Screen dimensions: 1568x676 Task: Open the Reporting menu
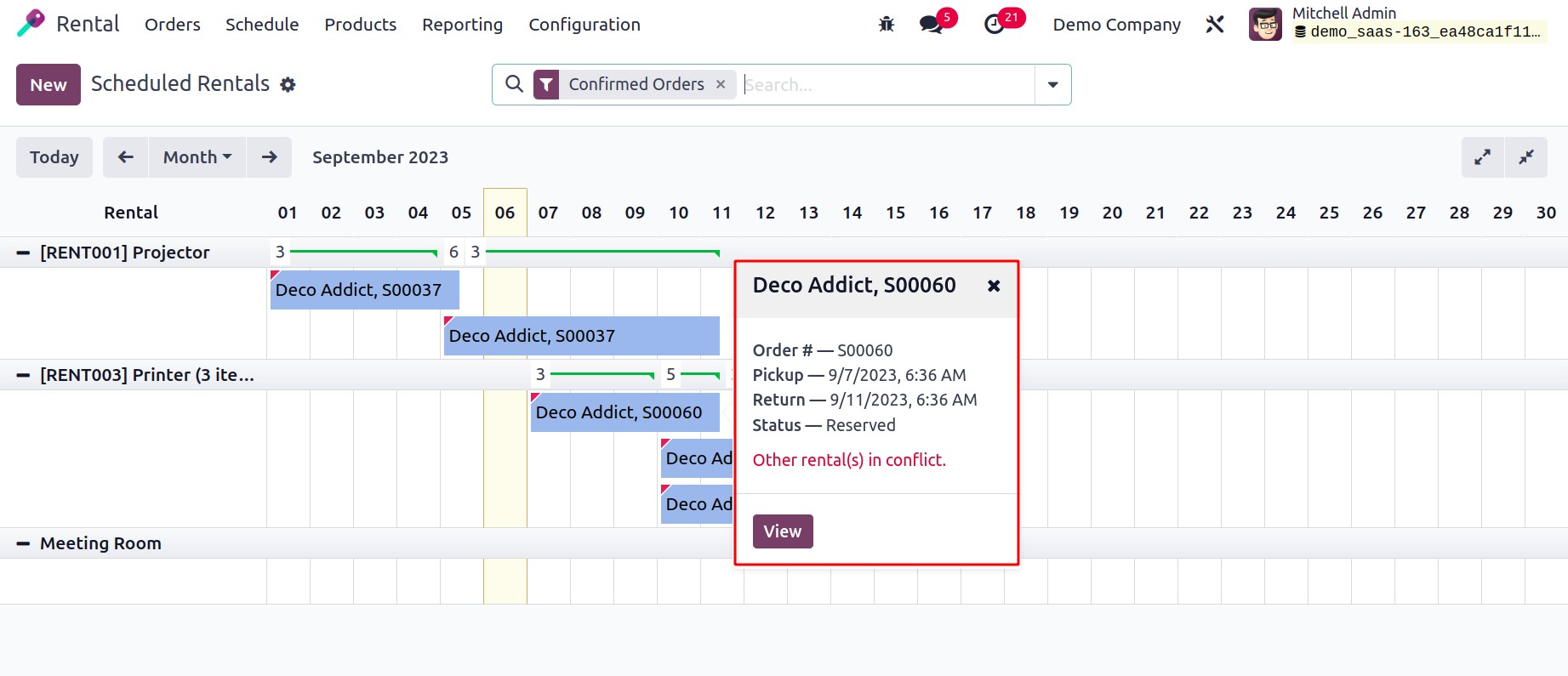point(462,25)
